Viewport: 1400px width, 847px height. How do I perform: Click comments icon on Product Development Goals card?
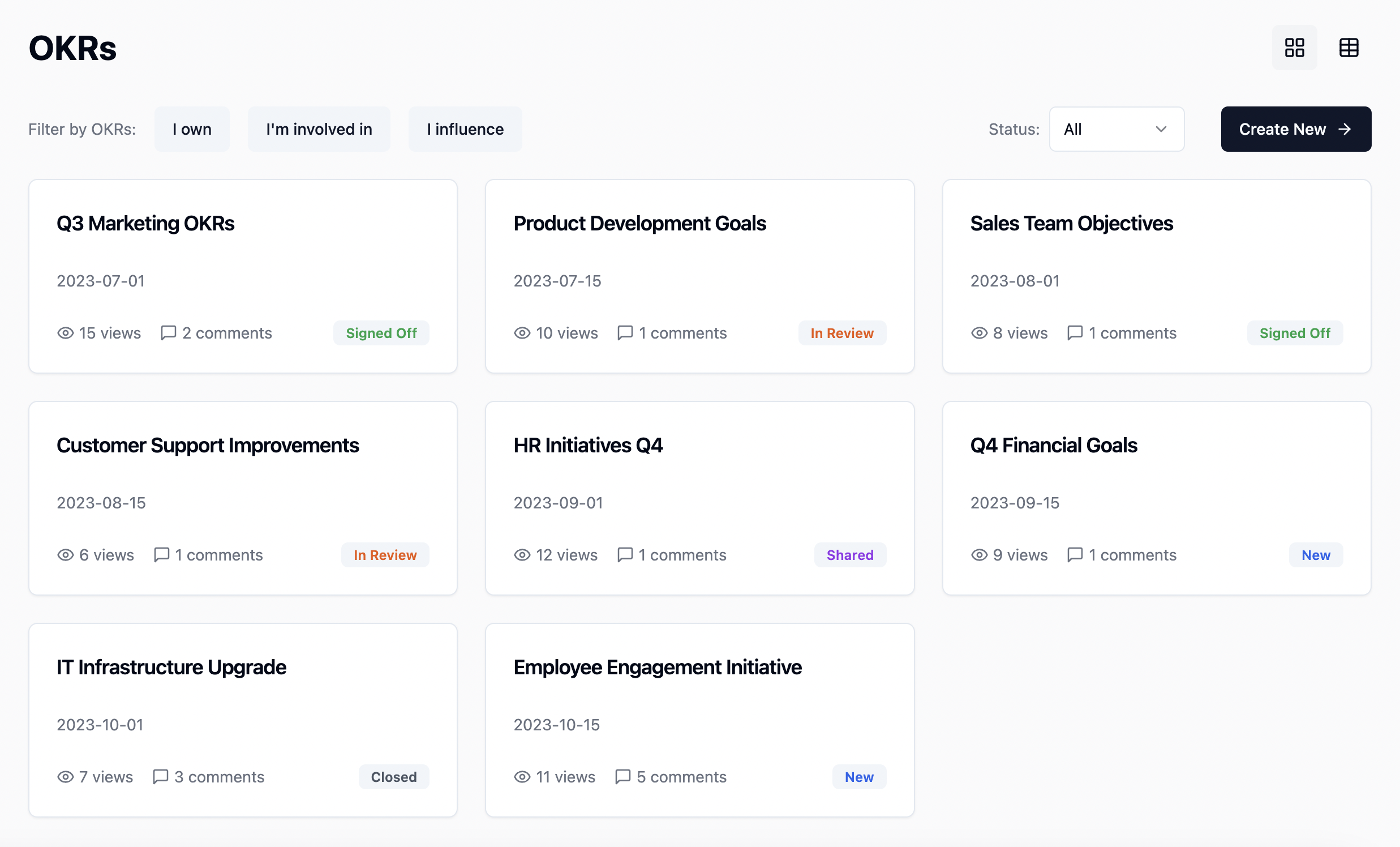coord(624,333)
